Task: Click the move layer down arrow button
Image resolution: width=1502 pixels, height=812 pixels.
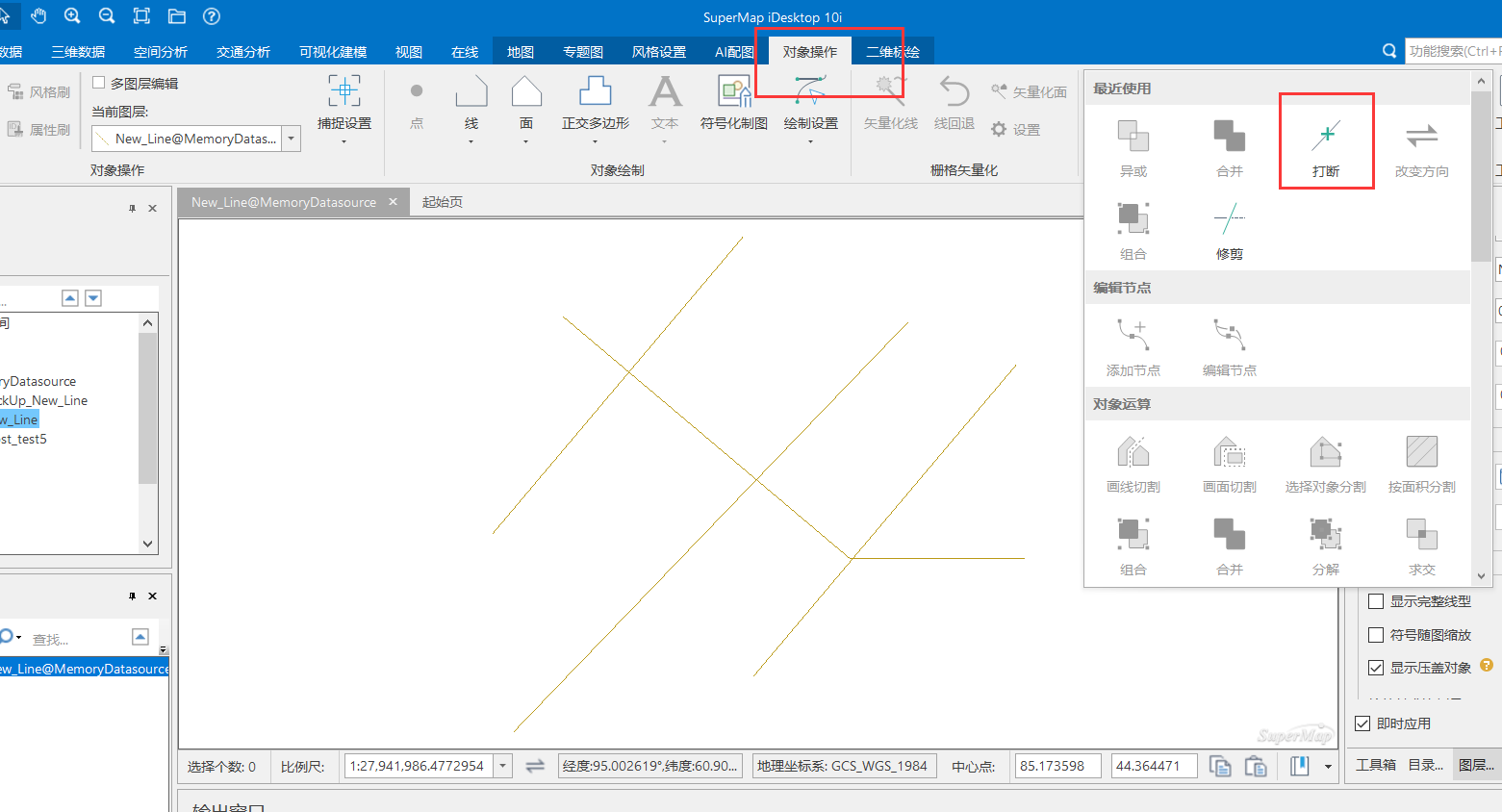Action: [x=93, y=298]
